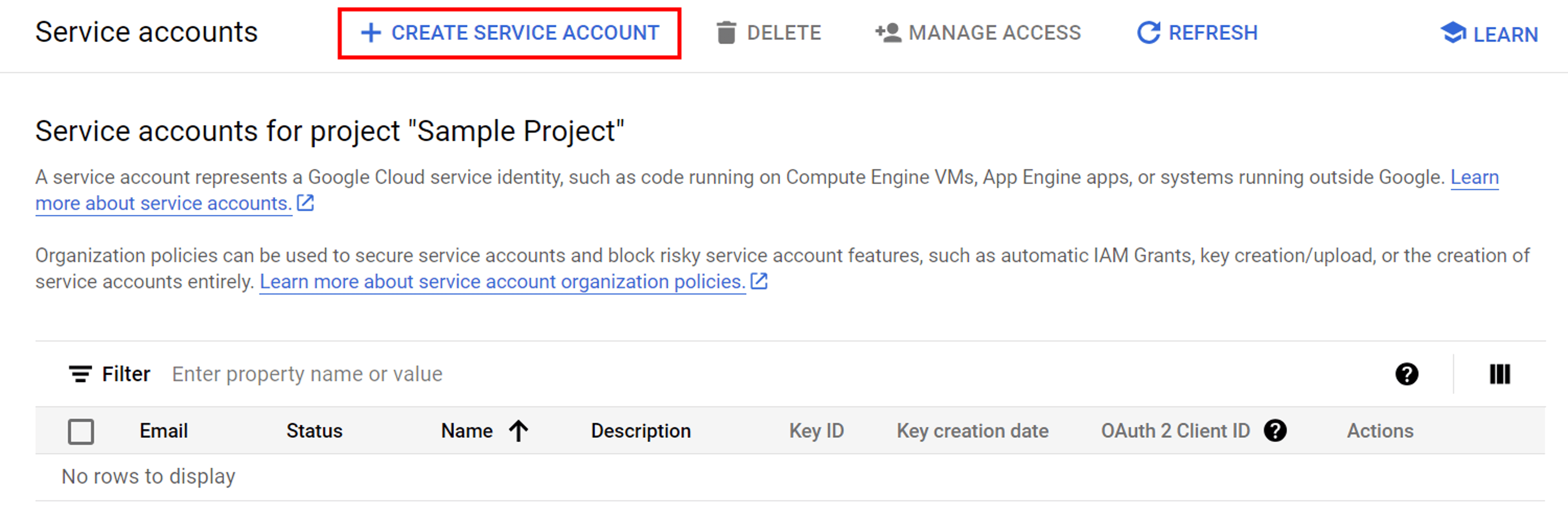The width and height of the screenshot is (1568, 518).
Task: Click the Learn graduation cap icon
Action: pos(1453,33)
